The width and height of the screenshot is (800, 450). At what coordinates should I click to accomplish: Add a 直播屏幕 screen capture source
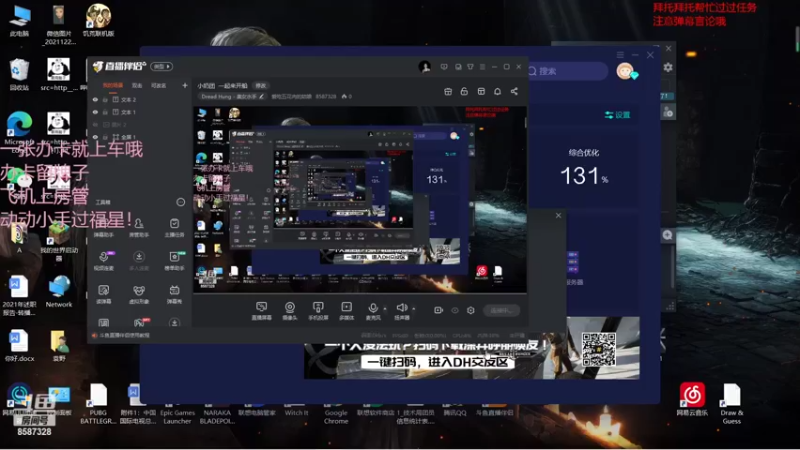[261, 311]
